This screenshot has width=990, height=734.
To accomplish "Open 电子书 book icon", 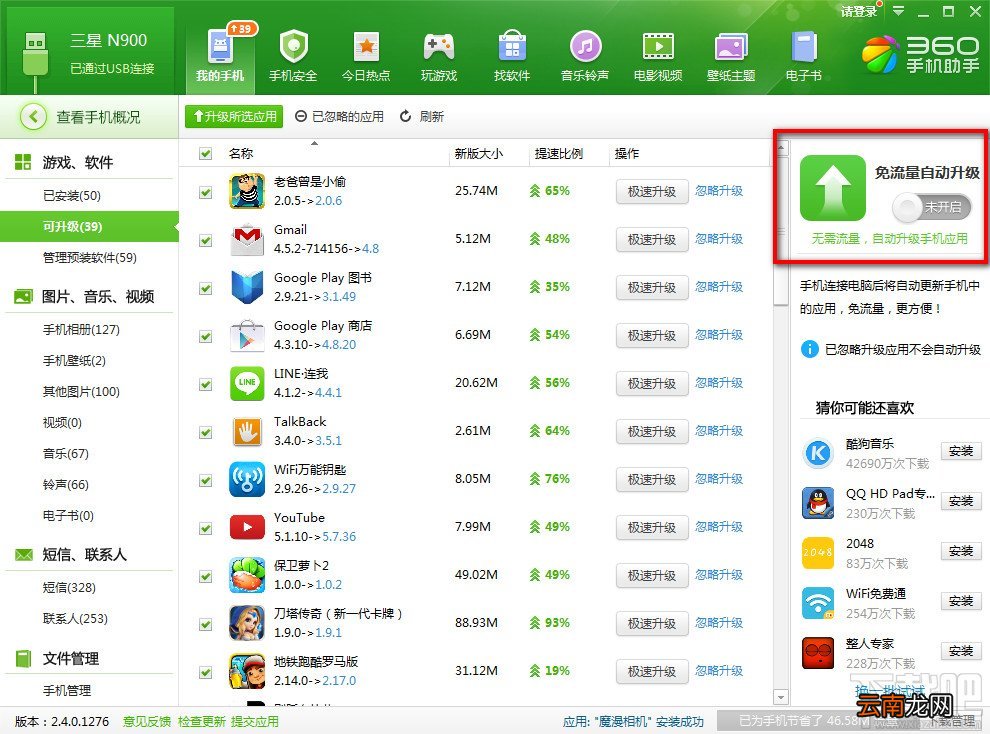I will (x=804, y=47).
